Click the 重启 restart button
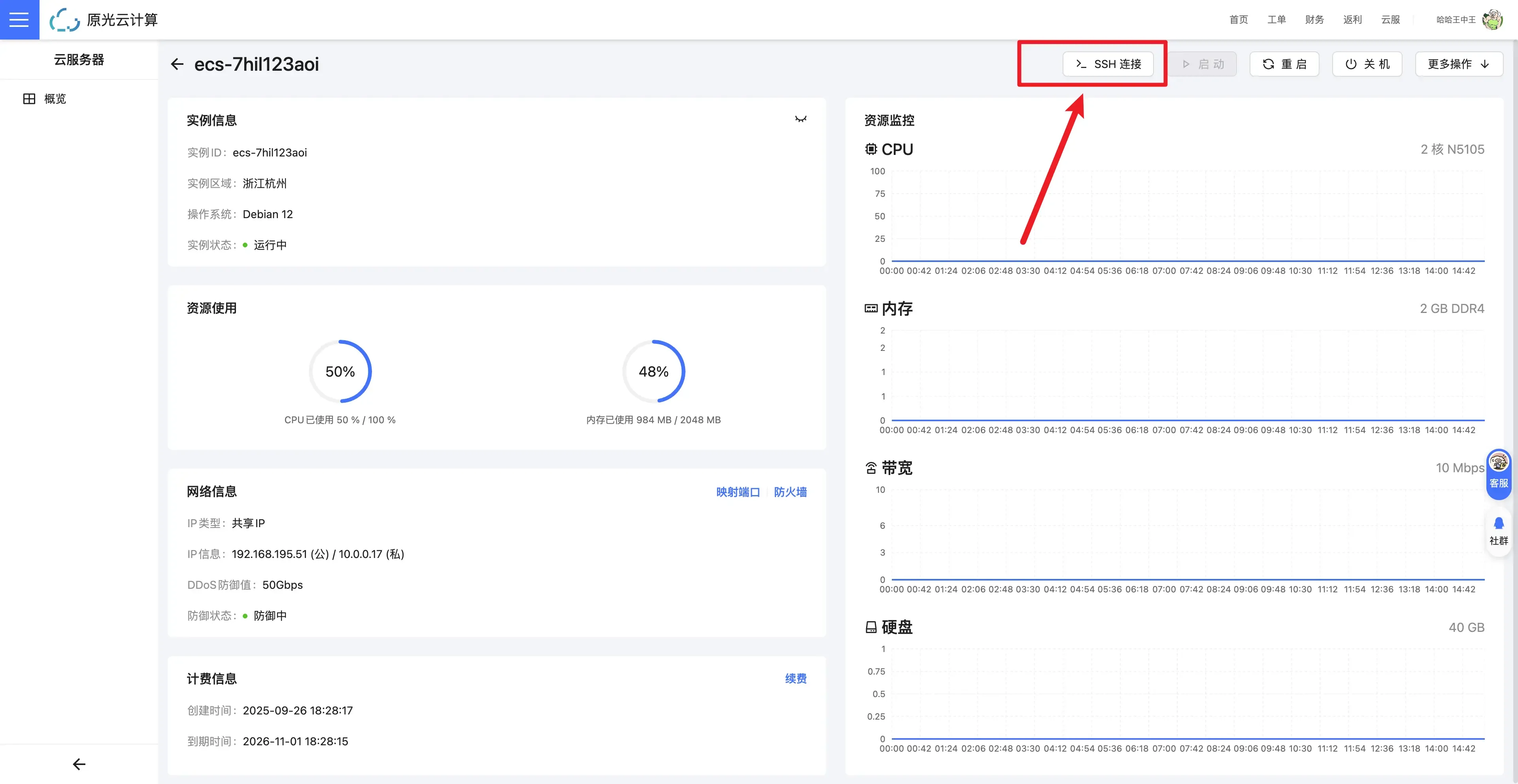This screenshot has width=1518, height=784. pos(1284,64)
